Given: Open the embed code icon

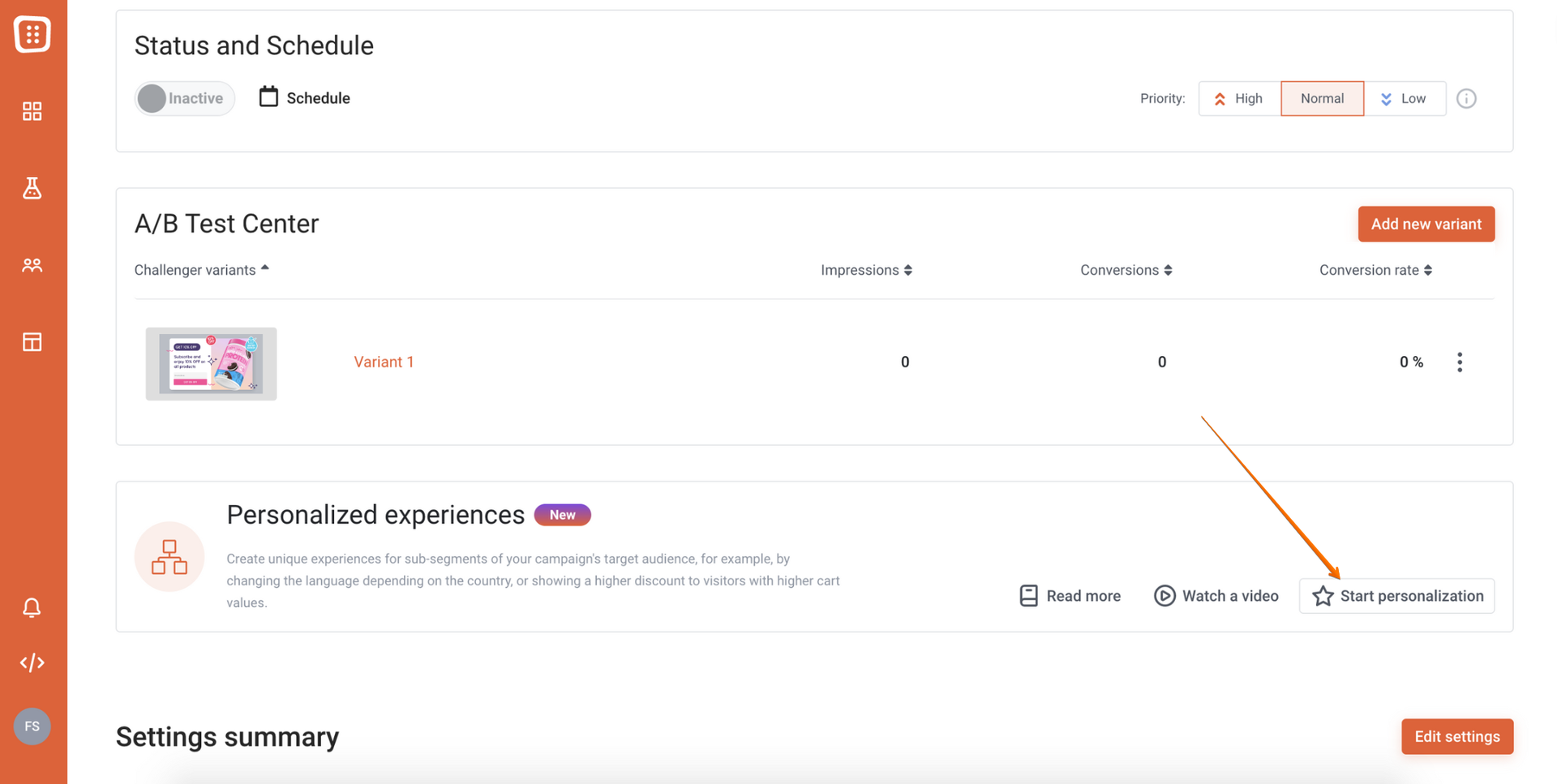Looking at the screenshot, I should coord(32,663).
